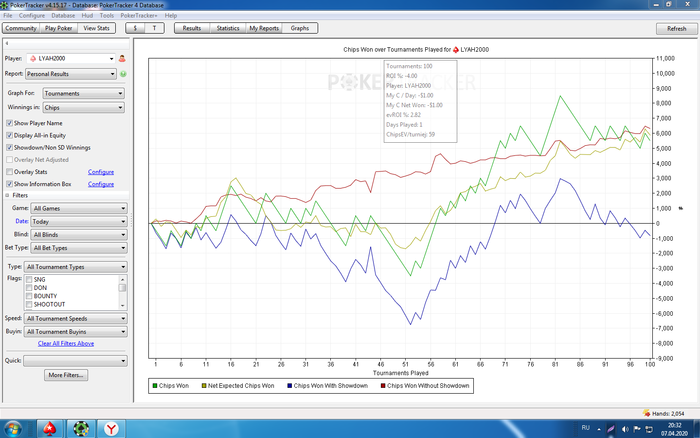Image resolution: width=700 pixels, height=438 pixels.
Task: Click the PokerTracker chip icon in taskbar
Action: click(x=81, y=428)
